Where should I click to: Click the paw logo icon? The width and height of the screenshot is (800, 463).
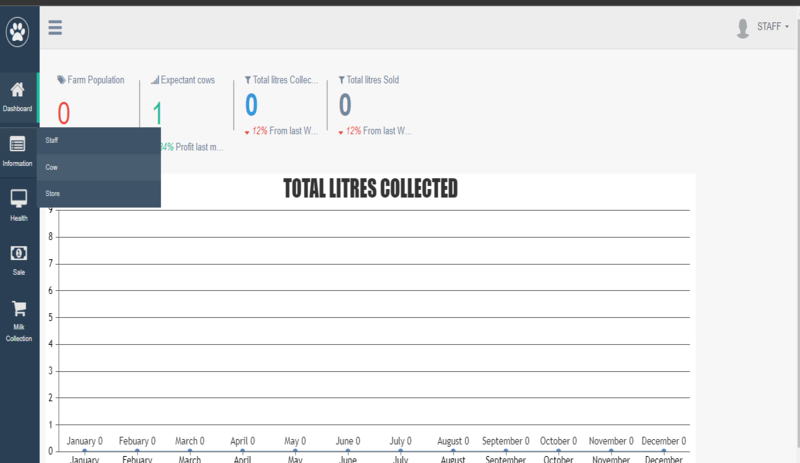coord(18,33)
